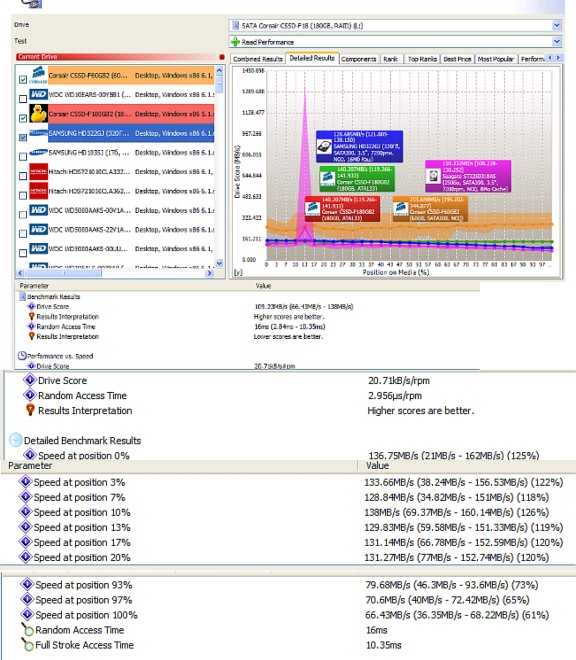This screenshot has width=576, height=660.
Task: Click the WD logo beside WDC WD10EARS
Action: pos(38,94)
